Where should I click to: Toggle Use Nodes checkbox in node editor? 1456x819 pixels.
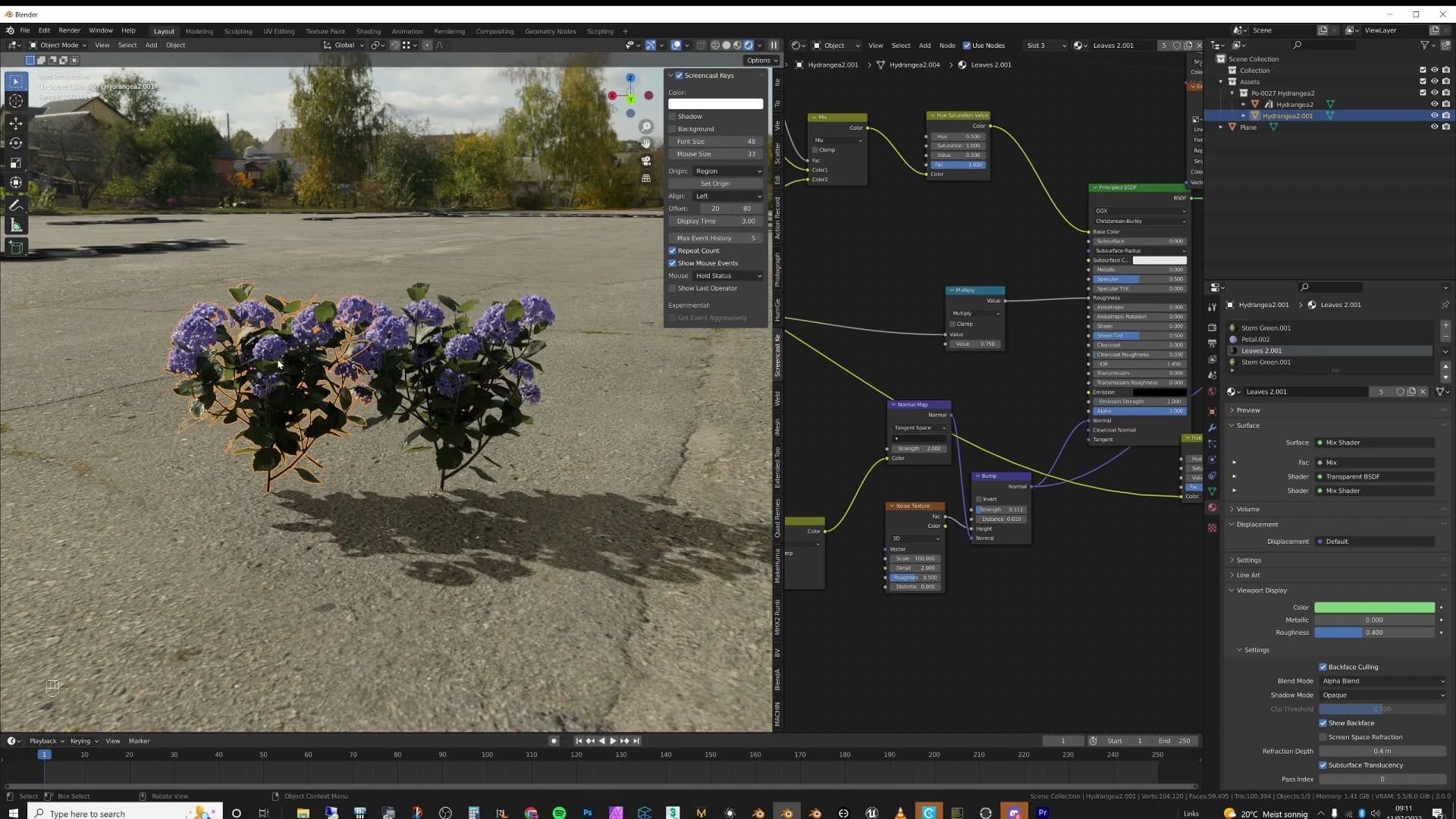tap(967, 45)
